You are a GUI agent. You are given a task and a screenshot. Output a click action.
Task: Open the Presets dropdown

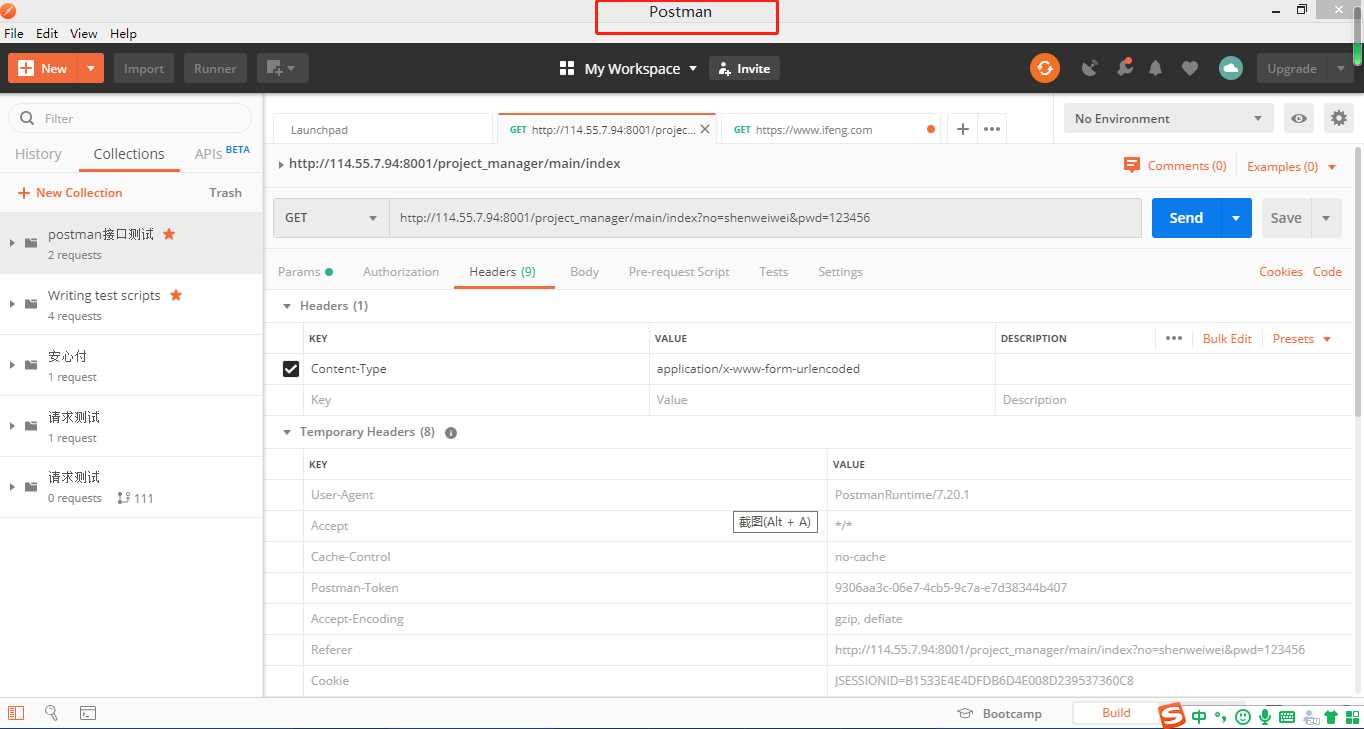[1302, 338]
